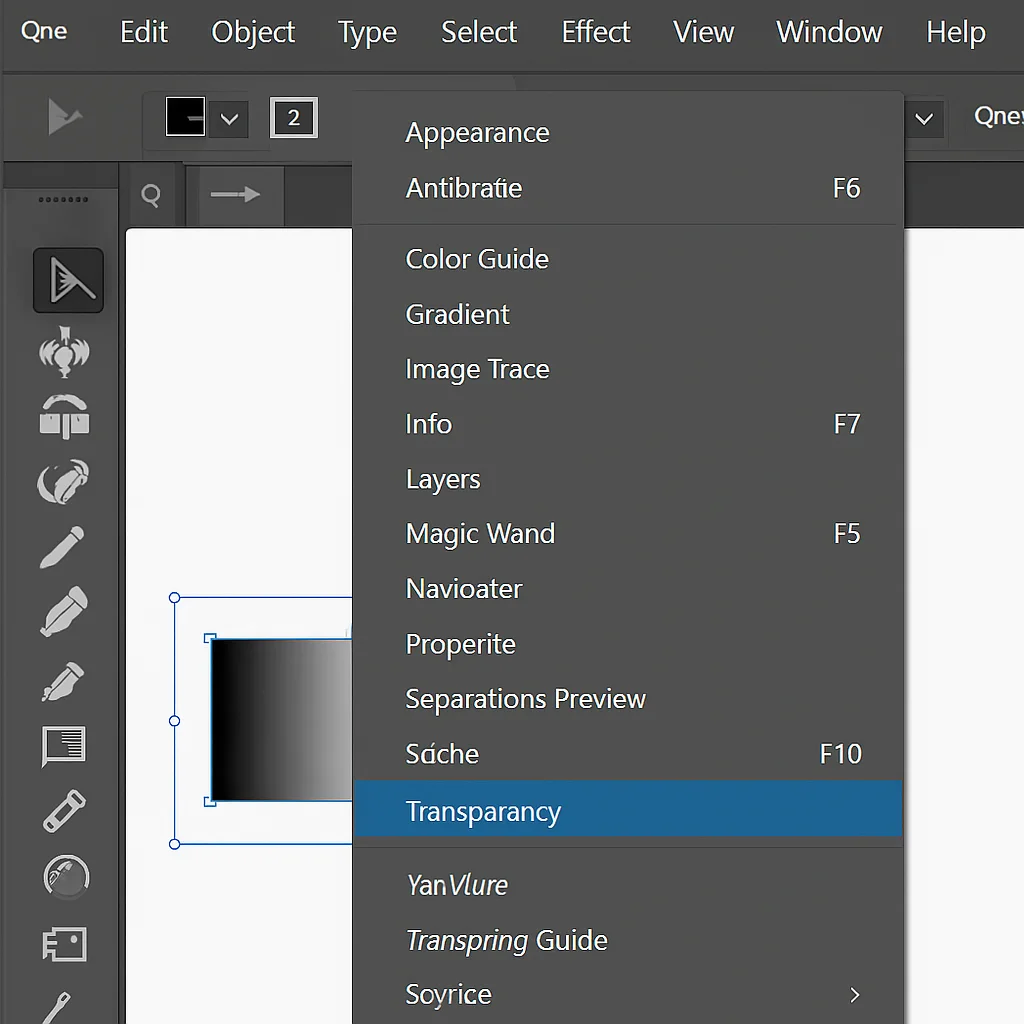The height and width of the screenshot is (1024, 1024).
Task: Click the gradient rectangle on the artboard
Action: pyautogui.click(x=282, y=720)
